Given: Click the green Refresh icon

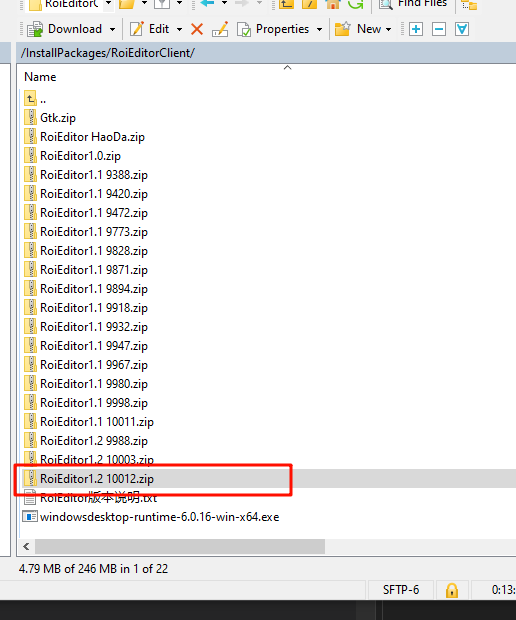Looking at the screenshot, I should pyautogui.click(x=355, y=4).
